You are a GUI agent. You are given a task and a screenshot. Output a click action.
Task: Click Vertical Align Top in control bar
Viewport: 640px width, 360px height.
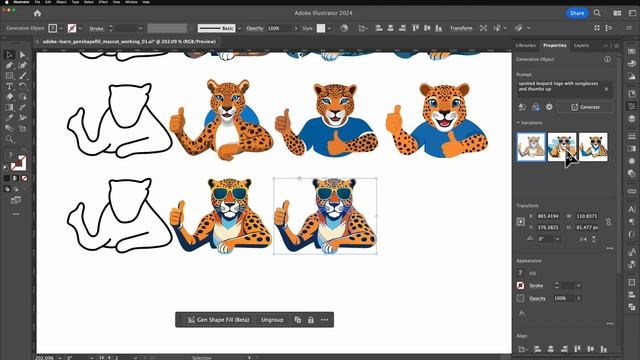(416, 28)
